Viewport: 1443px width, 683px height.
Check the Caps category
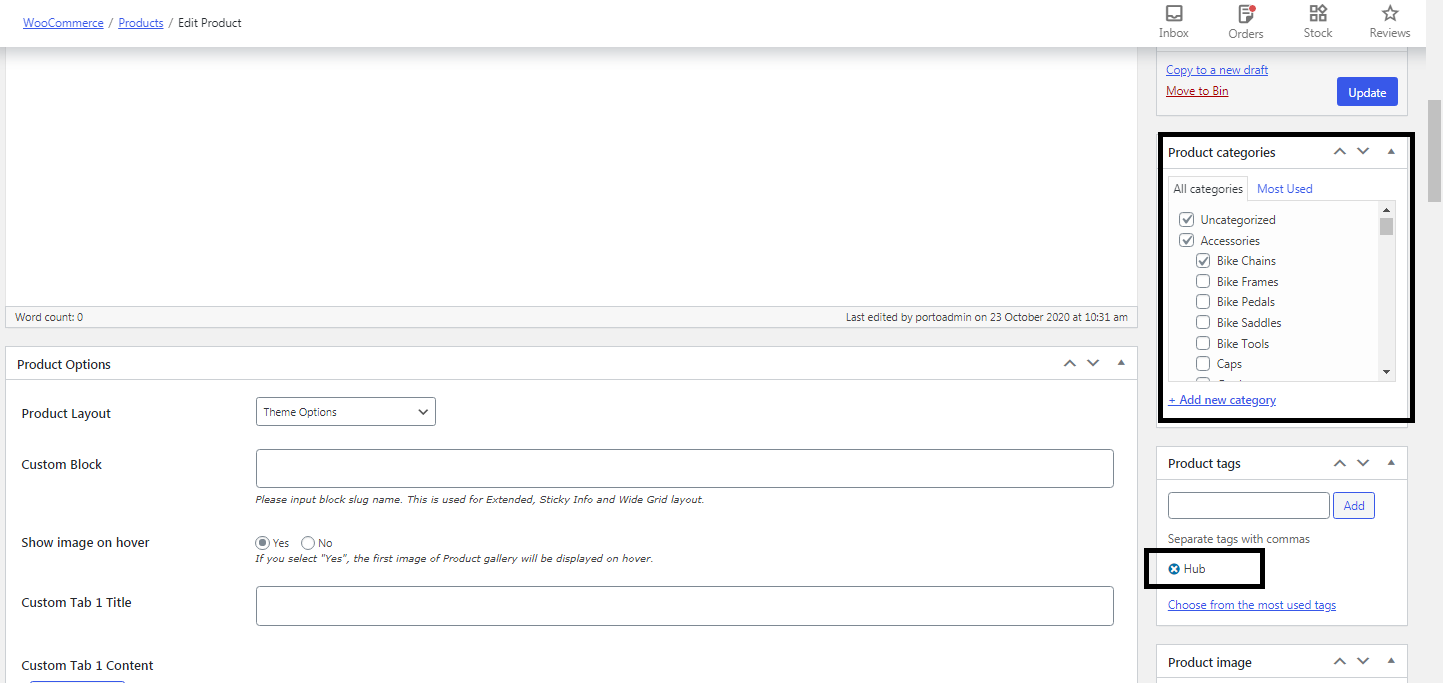click(1203, 364)
